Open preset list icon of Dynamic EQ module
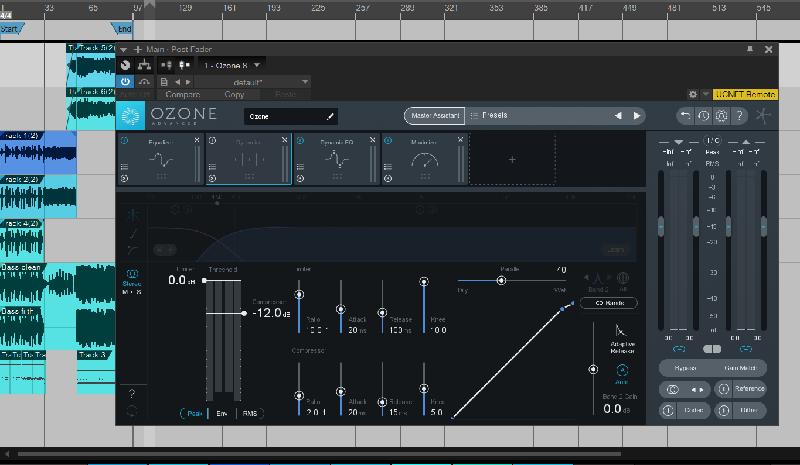This screenshot has height=465, width=800. point(300,167)
